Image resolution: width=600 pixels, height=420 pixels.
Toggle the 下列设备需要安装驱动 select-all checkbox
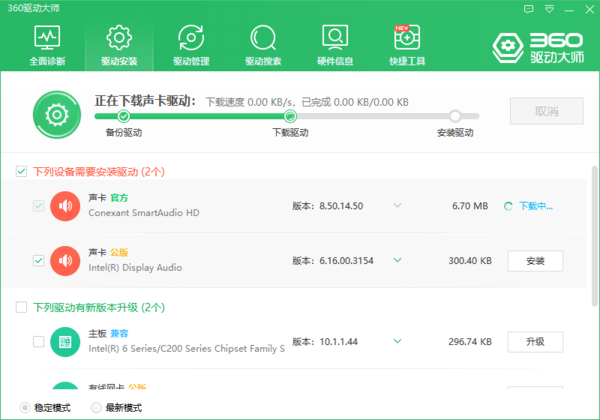pos(21,172)
